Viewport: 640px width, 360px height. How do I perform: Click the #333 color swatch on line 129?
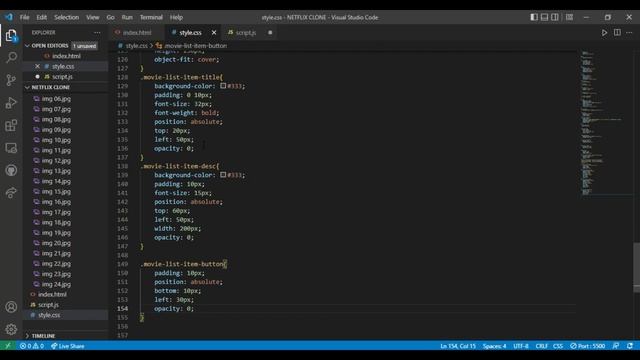click(x=223, y=86)
